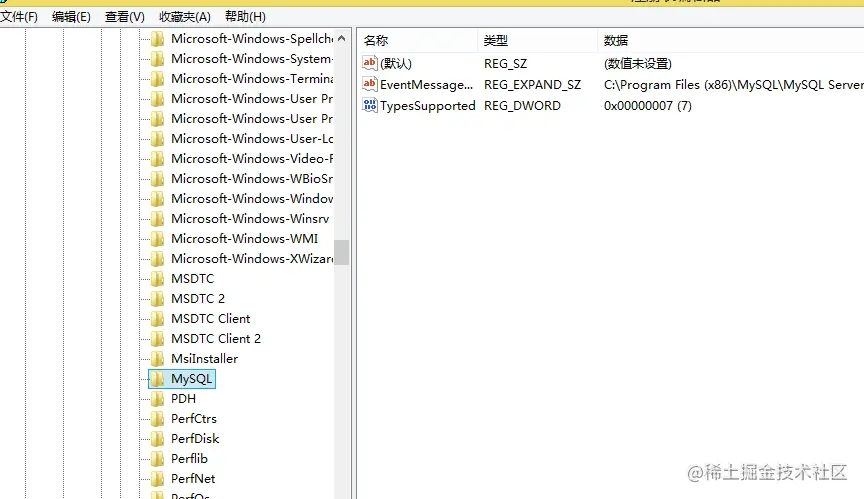Click the tree pane scrollbar thumb
Screen dimensions: 864x499
click(x=342, y=252)
